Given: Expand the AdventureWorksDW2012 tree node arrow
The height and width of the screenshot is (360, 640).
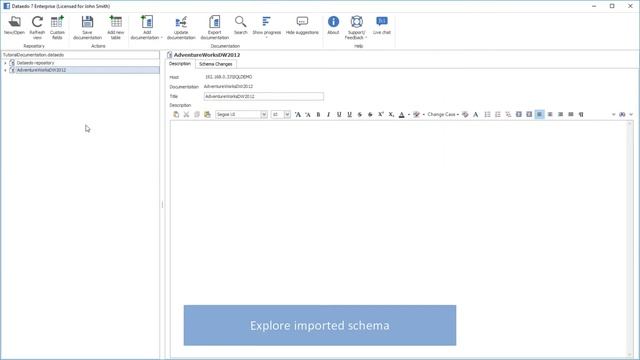Looking at the screenshot, I should [5, 70].
